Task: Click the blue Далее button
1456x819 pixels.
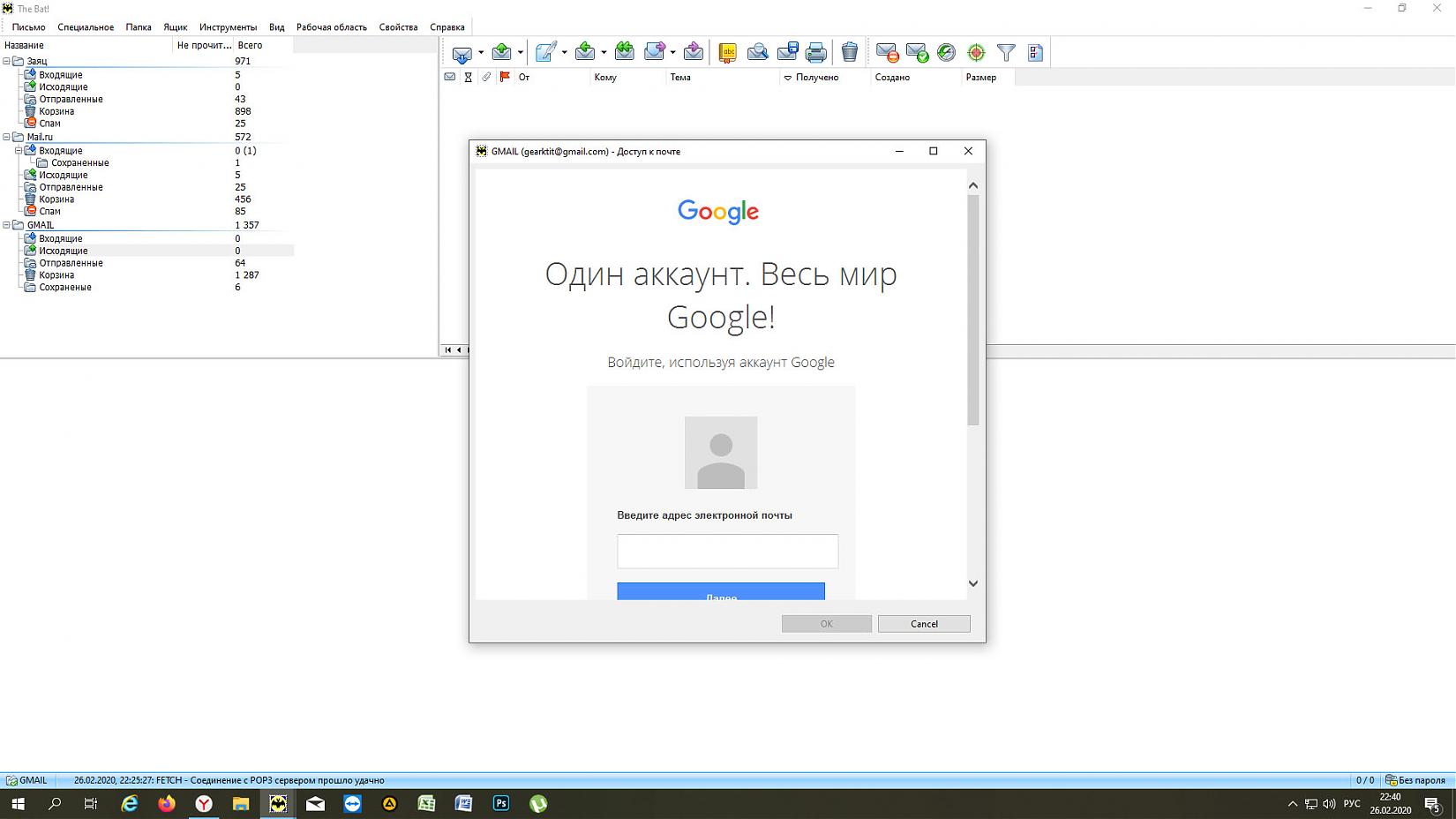Action: coord(720,592)
